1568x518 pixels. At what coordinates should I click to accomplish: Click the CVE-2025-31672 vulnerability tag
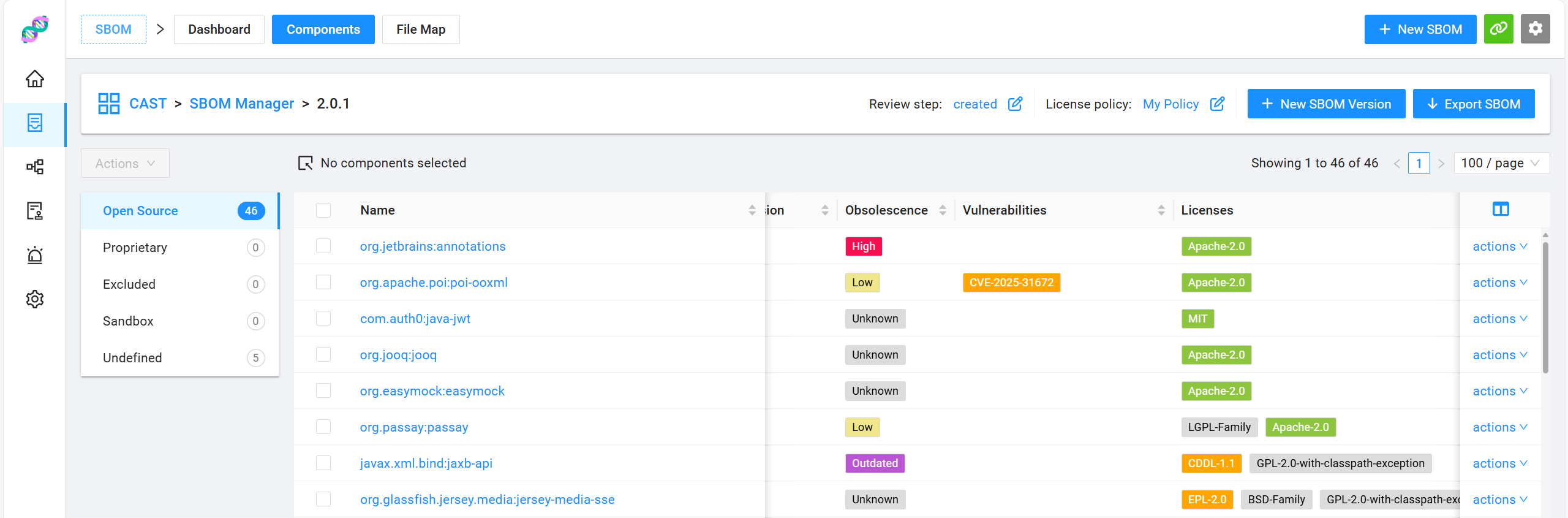point(1011,283)
